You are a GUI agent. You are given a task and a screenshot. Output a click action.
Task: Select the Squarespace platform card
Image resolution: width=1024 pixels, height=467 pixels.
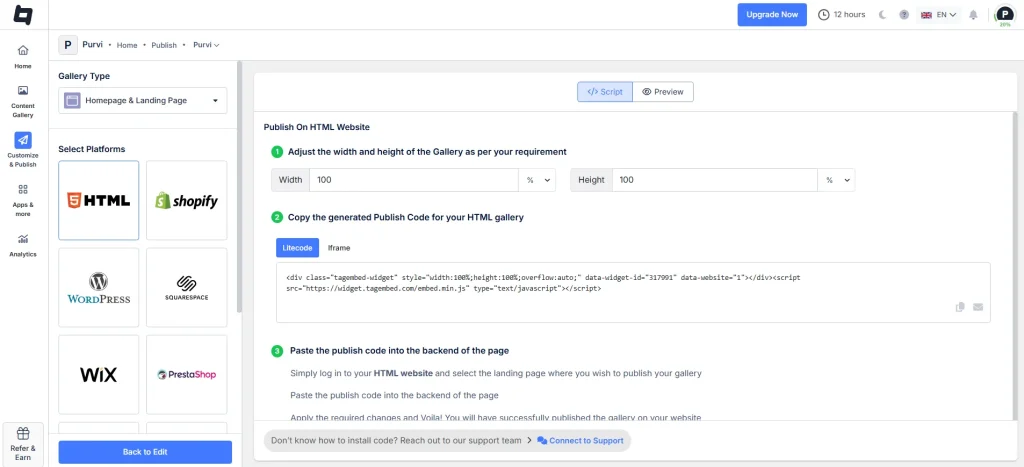click(187, 287)
